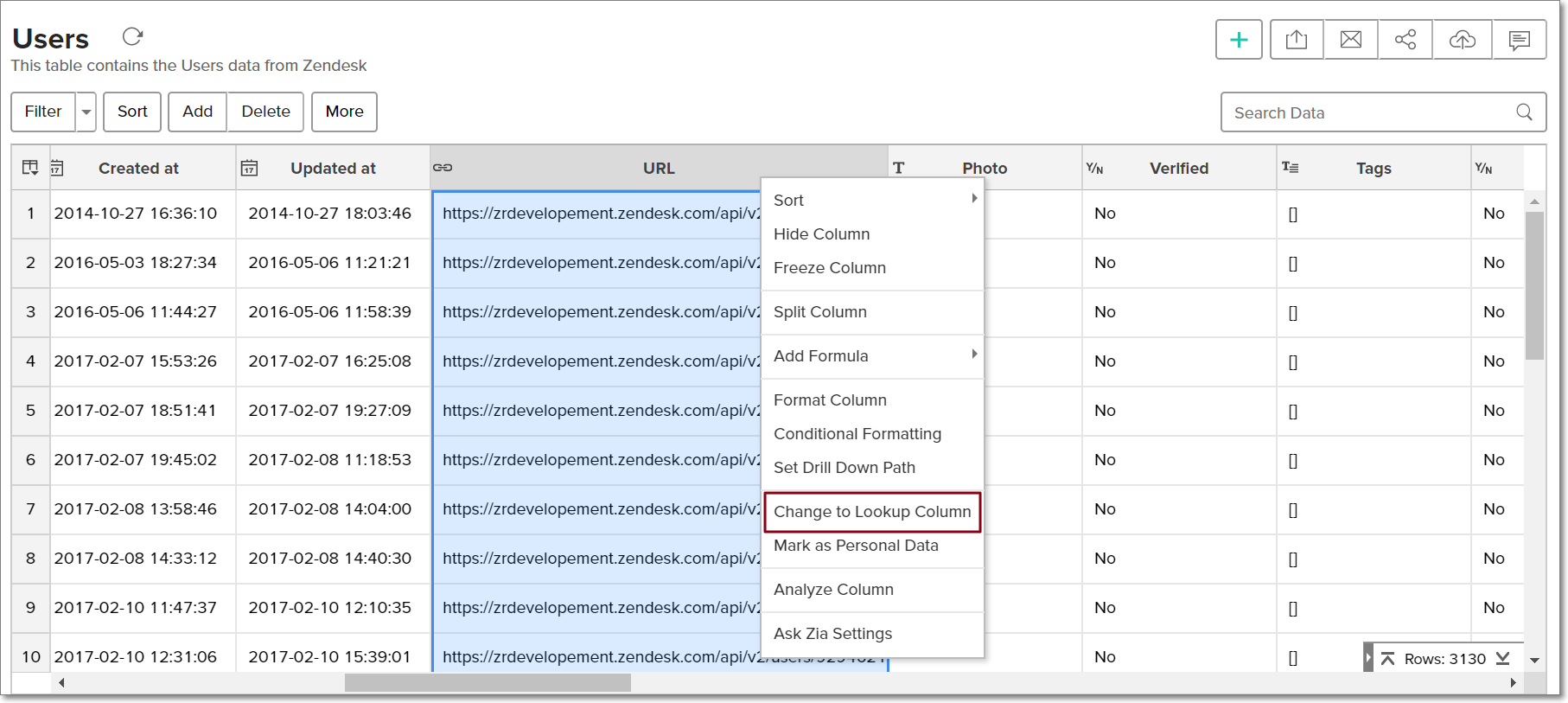The height and width of the screenshot is (703, 1568).
Task: Open the column selector icon in table header
Action: coord(30,168)
